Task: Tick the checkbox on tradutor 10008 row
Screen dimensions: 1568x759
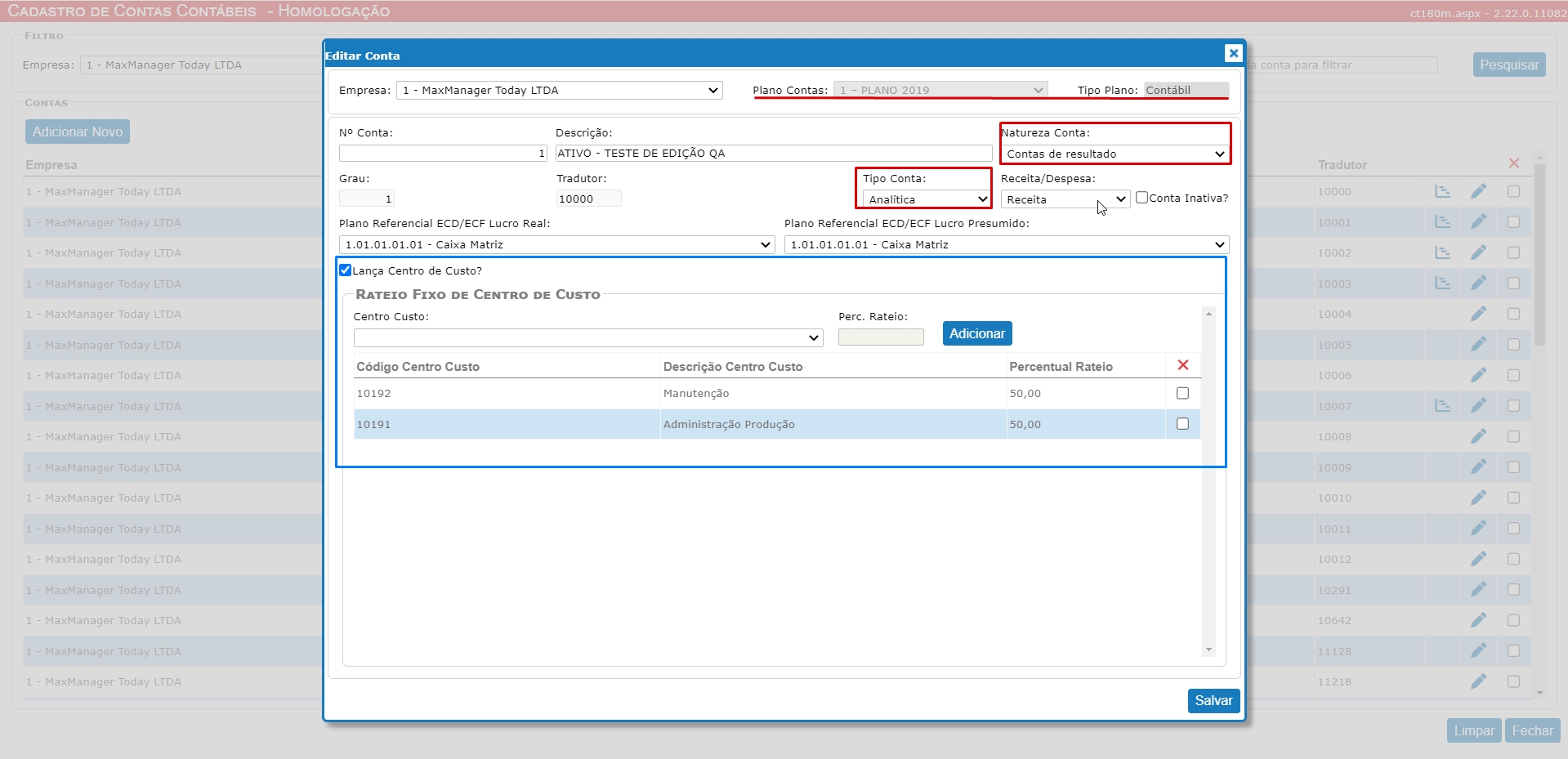Action: click(1513, 436)
